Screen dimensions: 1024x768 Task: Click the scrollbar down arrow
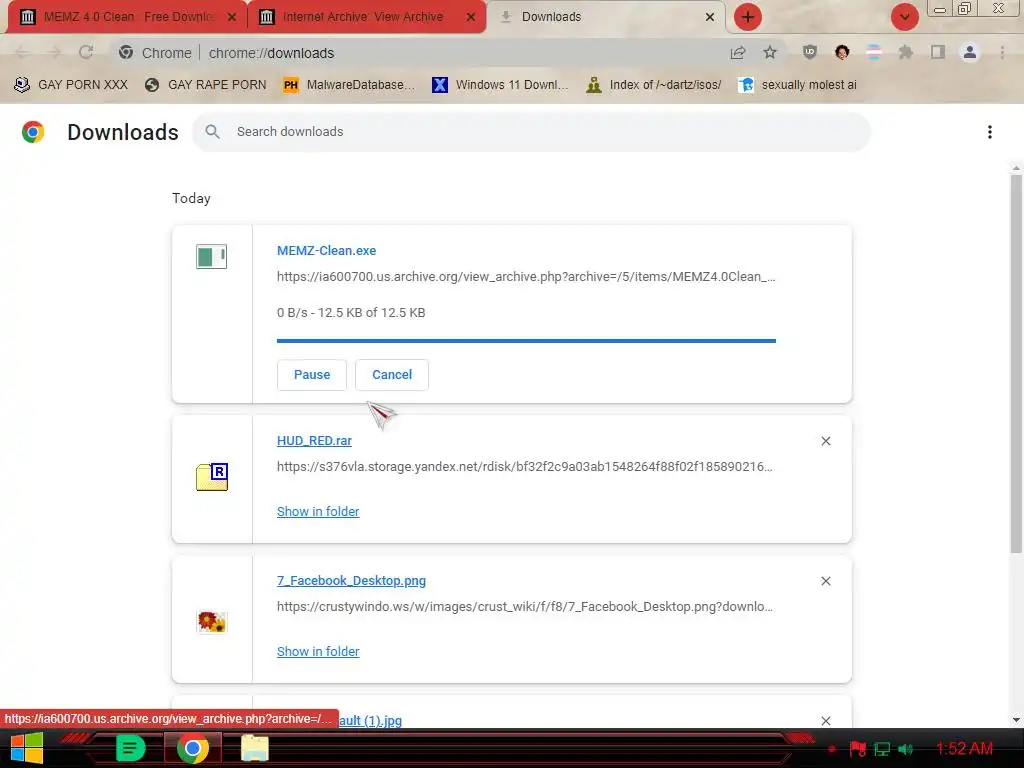tap(1016, 720)
